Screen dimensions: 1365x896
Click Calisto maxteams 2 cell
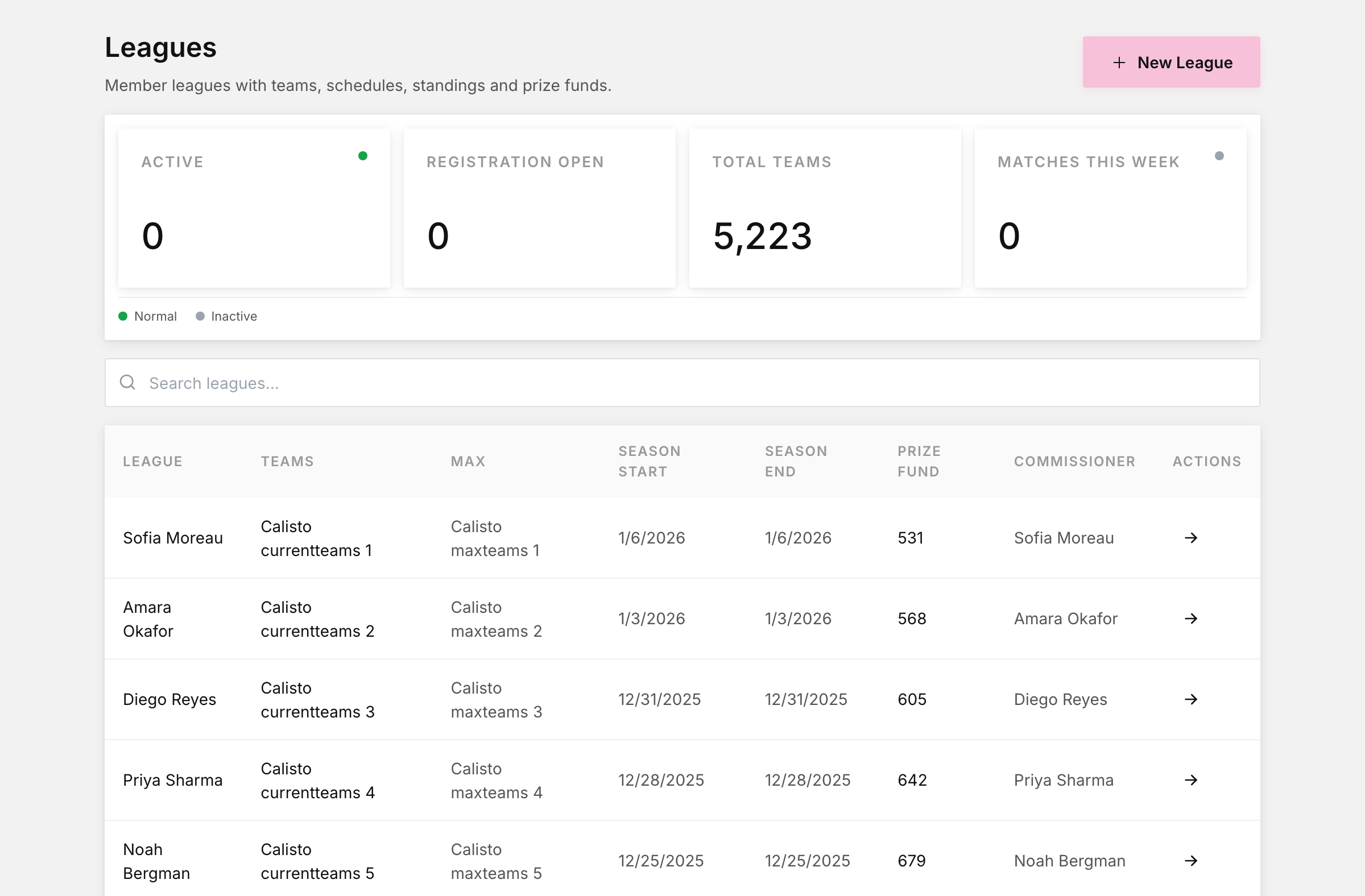(x=496, y=619)
